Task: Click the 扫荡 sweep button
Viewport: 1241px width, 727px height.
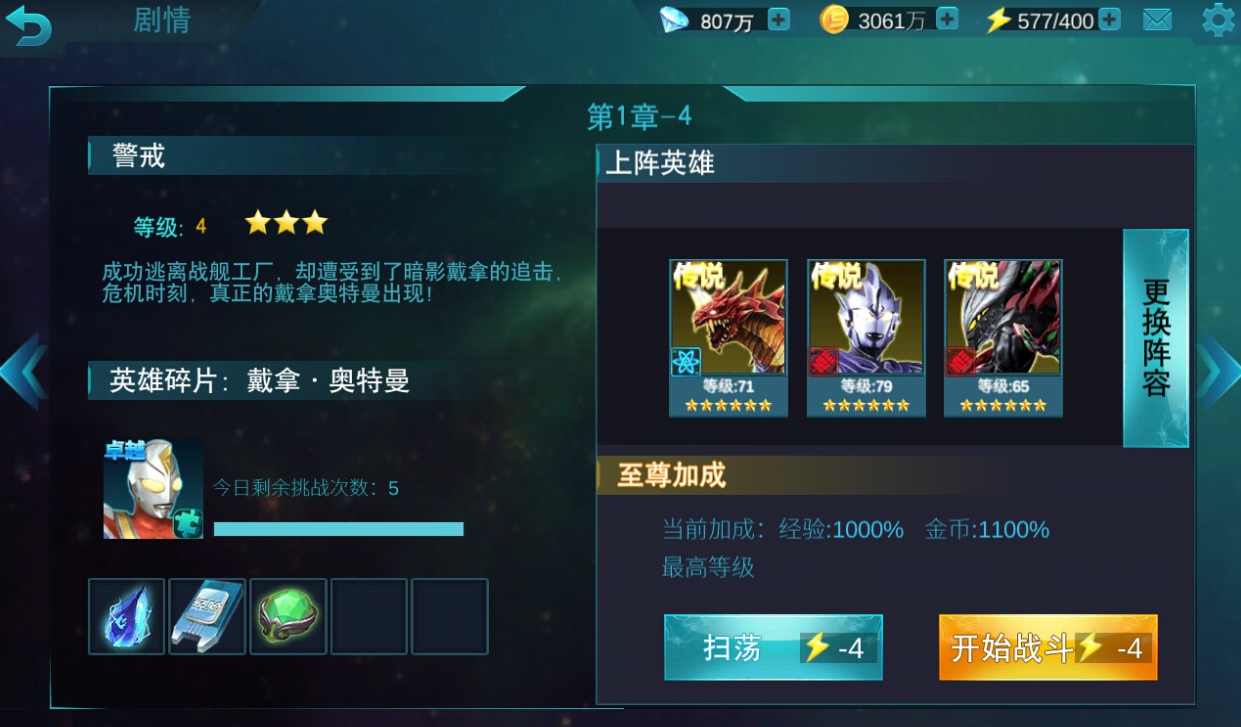Action: [773, 648]
